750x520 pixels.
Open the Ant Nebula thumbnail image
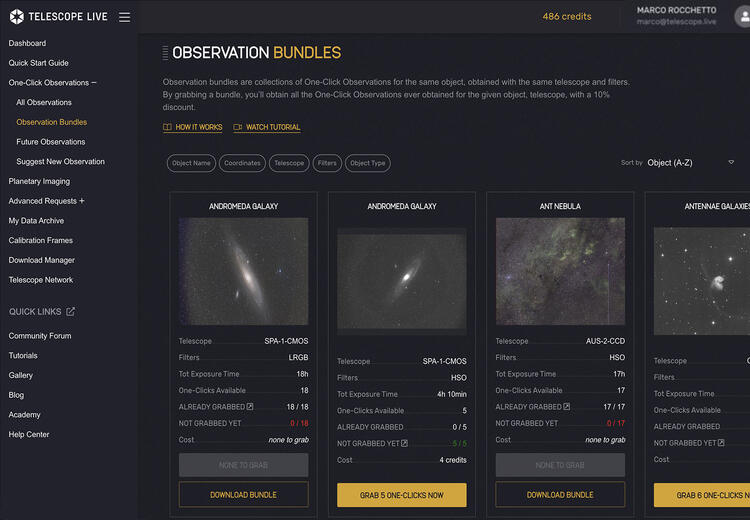coord(560,271)
